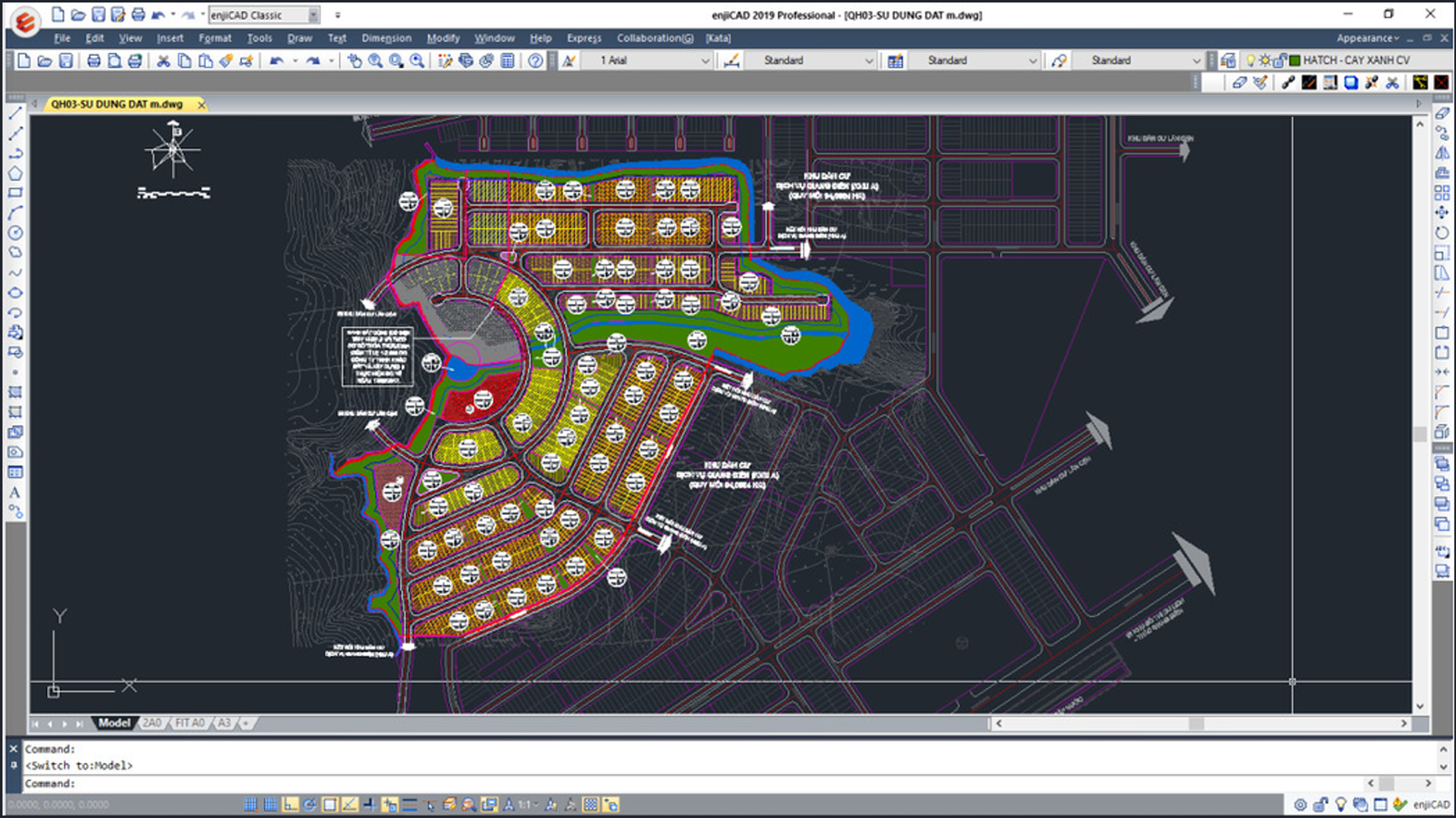Click the green layer color swatch

(1295, 61)
